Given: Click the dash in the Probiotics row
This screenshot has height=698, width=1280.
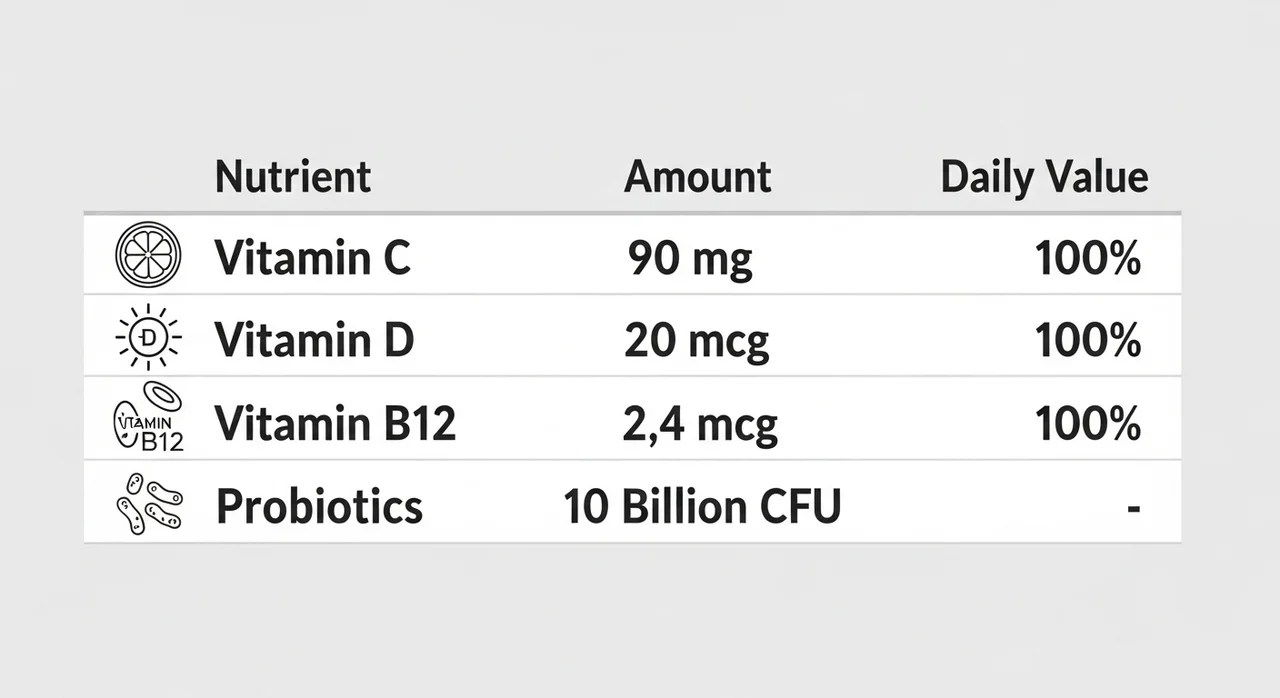Looking at the screenshot, I should 1133,509.
